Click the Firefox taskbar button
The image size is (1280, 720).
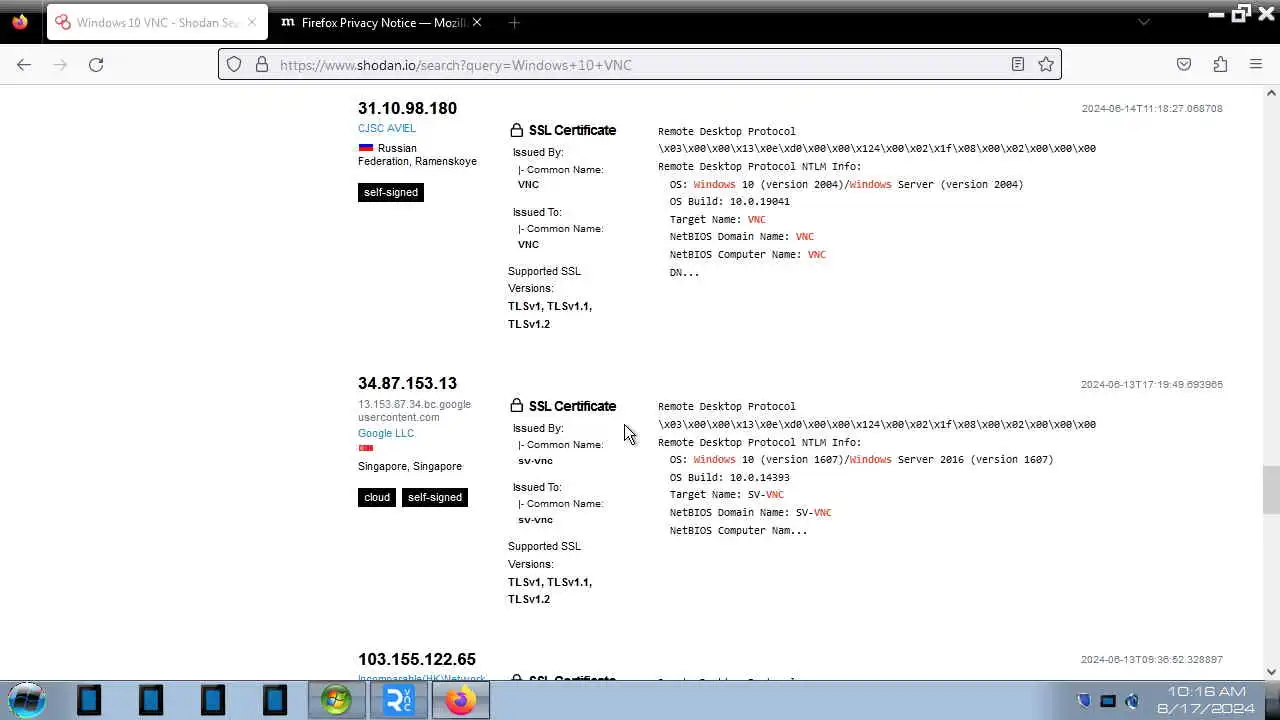point(460,700)
